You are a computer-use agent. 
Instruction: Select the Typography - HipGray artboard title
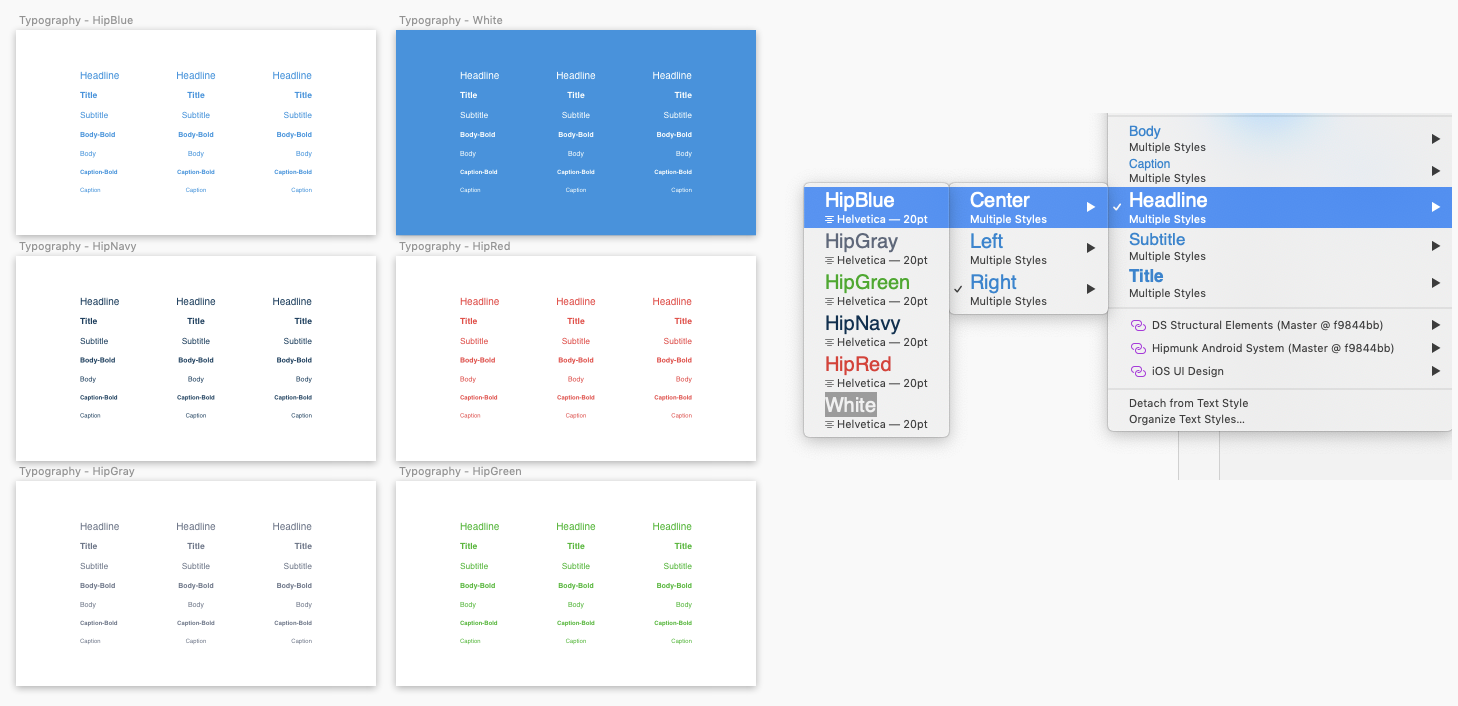pos(77,471)
